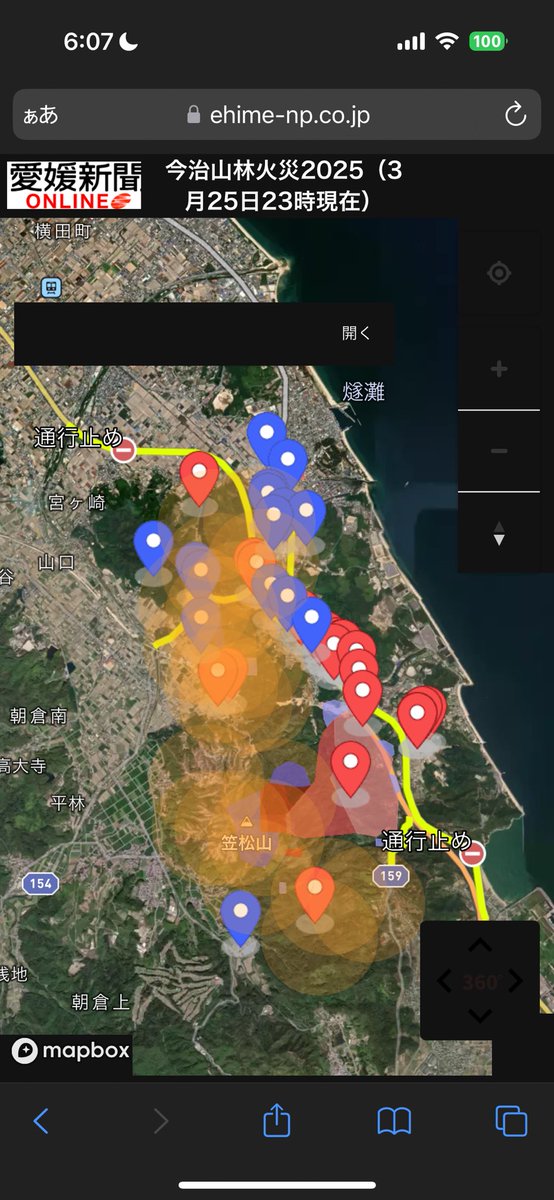Viewport: 554px width, 1200px height.
Task: Tap upper road-closed no-entry sign icon
Action: click(124, 450)
